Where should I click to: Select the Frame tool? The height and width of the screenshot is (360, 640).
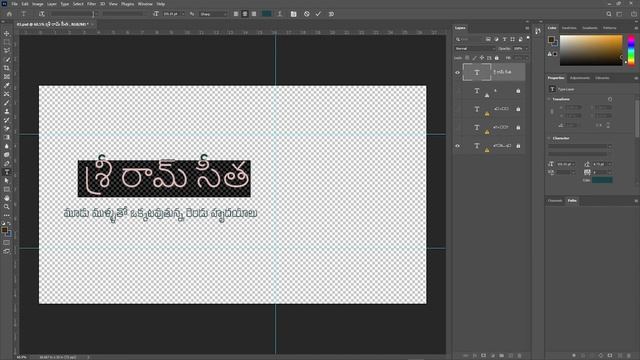pyautogui.click(x=7, y=77)
